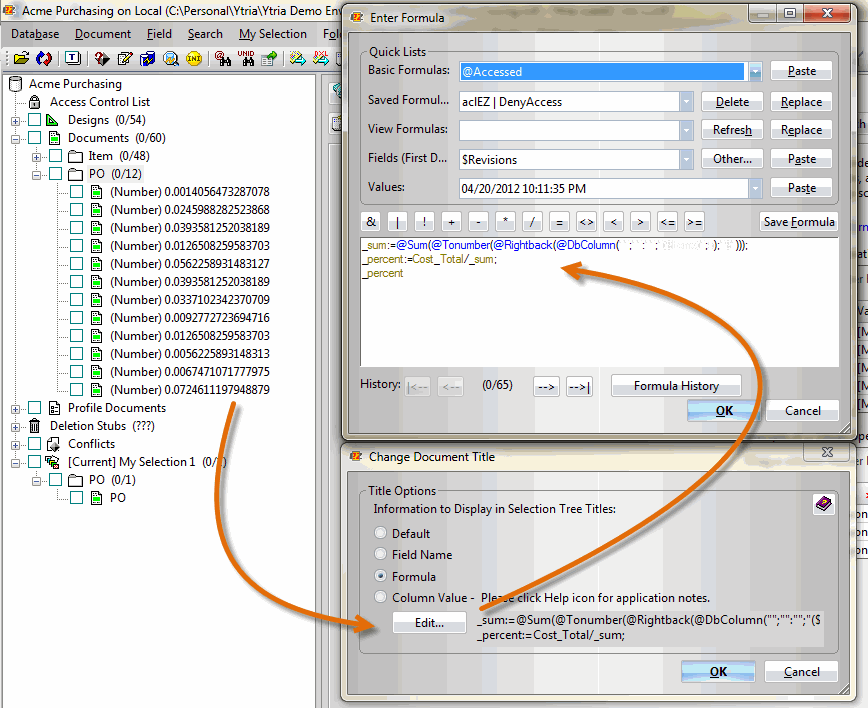Click the refresh arrows toolbar icon
Image resolution: width=868 pixels, height=708 pixels.
(x=44, y=58)
